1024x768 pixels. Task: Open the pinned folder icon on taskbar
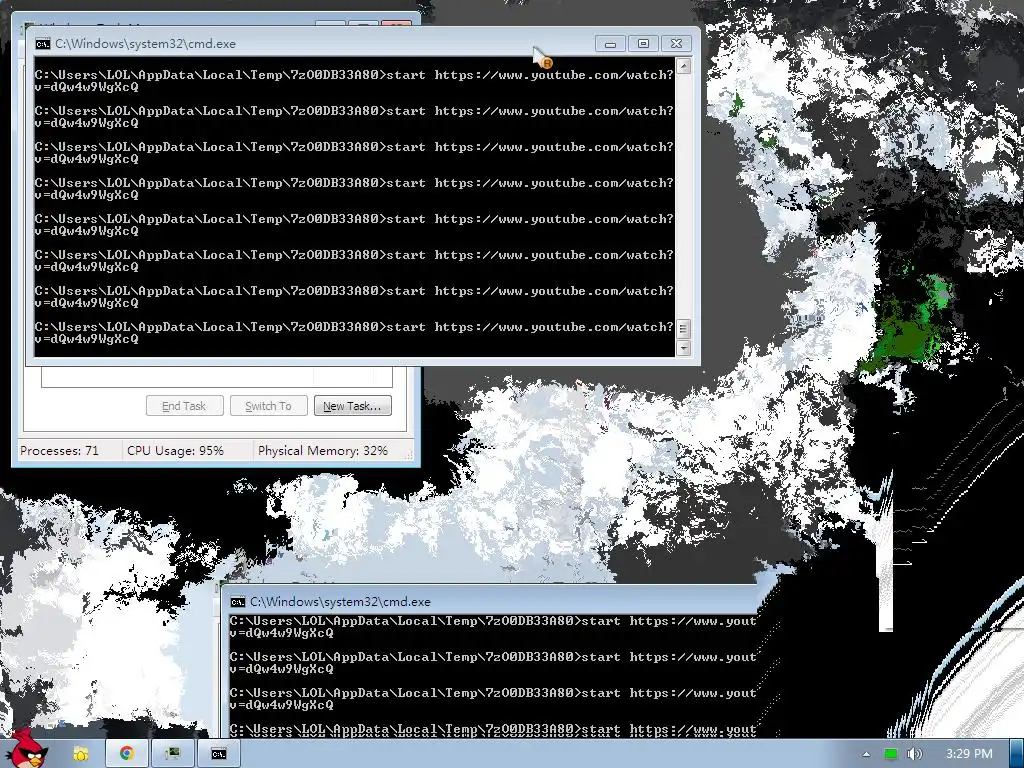(x=81, y=754)
